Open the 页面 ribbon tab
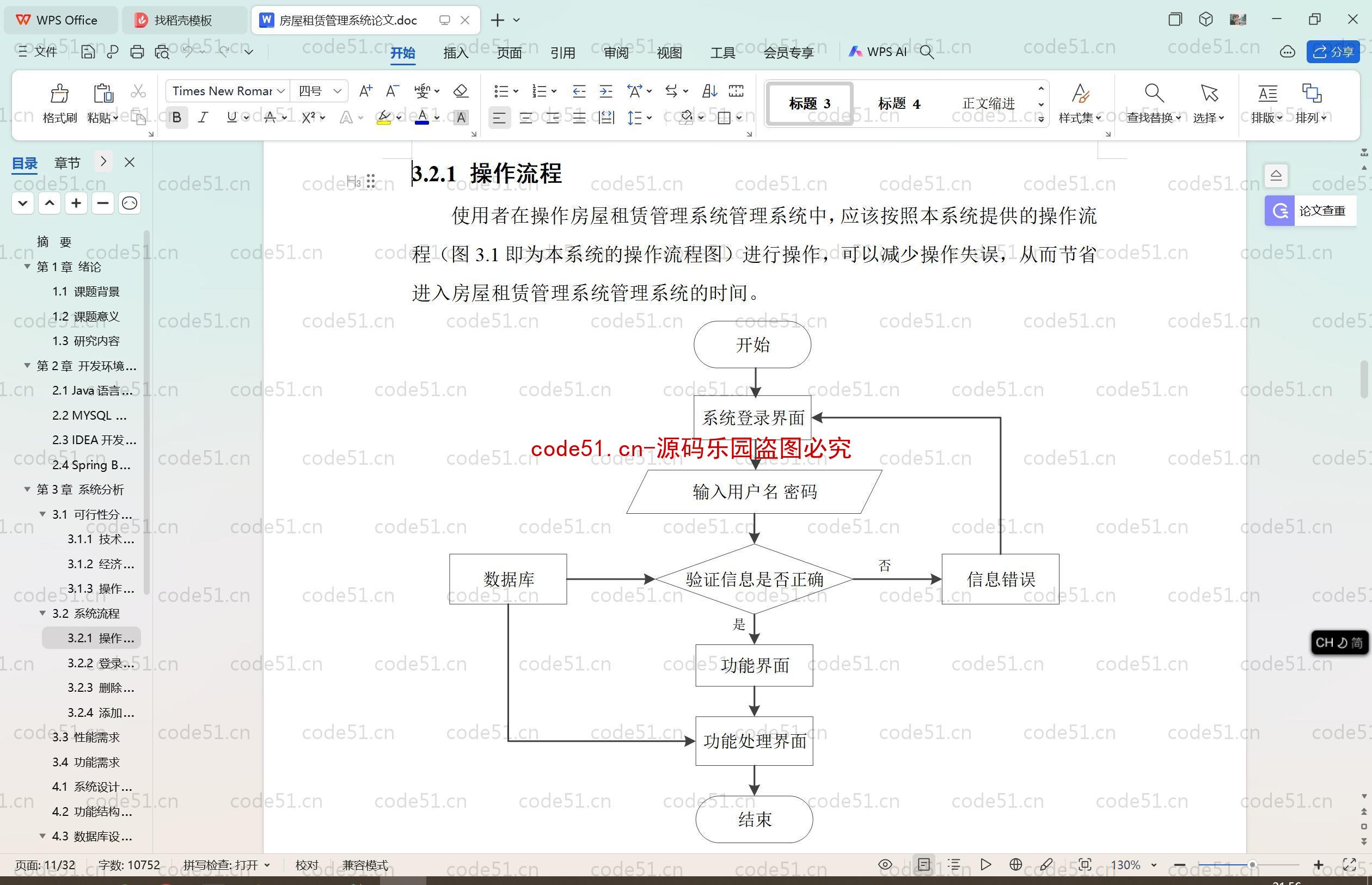This screenshot has height=885, width=1372. point(509,53)
